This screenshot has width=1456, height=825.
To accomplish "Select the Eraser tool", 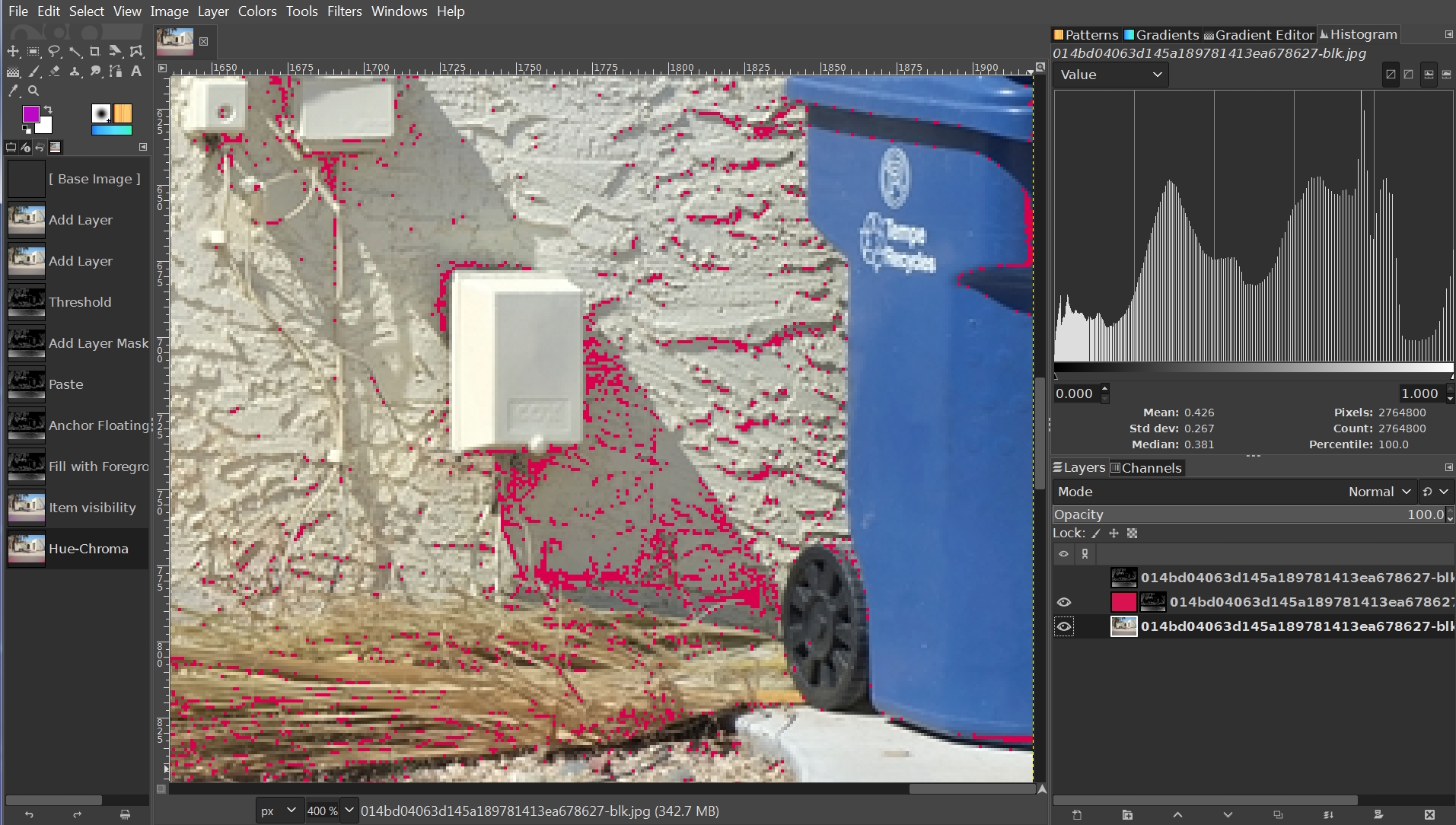I will [x=54, y=72].
